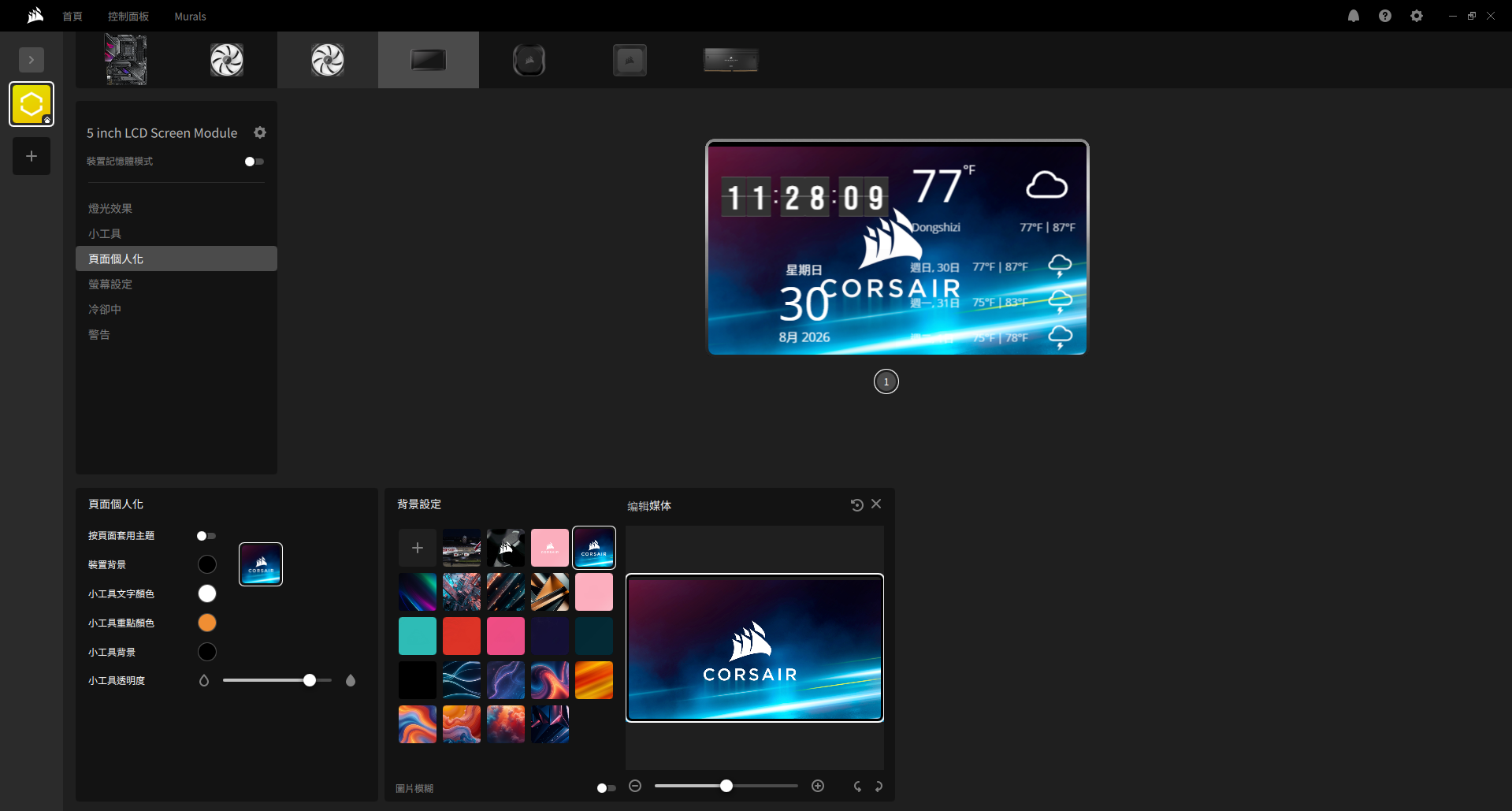
Task: Click the Corsair sails logo icon
Action: point(35,16)
